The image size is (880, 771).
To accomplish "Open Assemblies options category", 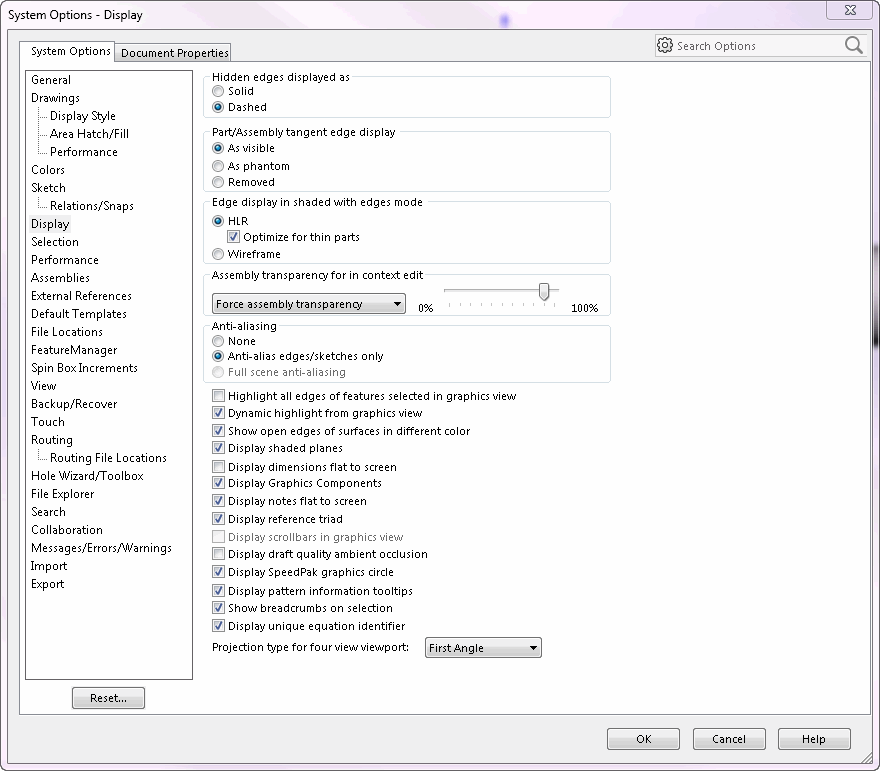I will point(60,278).
